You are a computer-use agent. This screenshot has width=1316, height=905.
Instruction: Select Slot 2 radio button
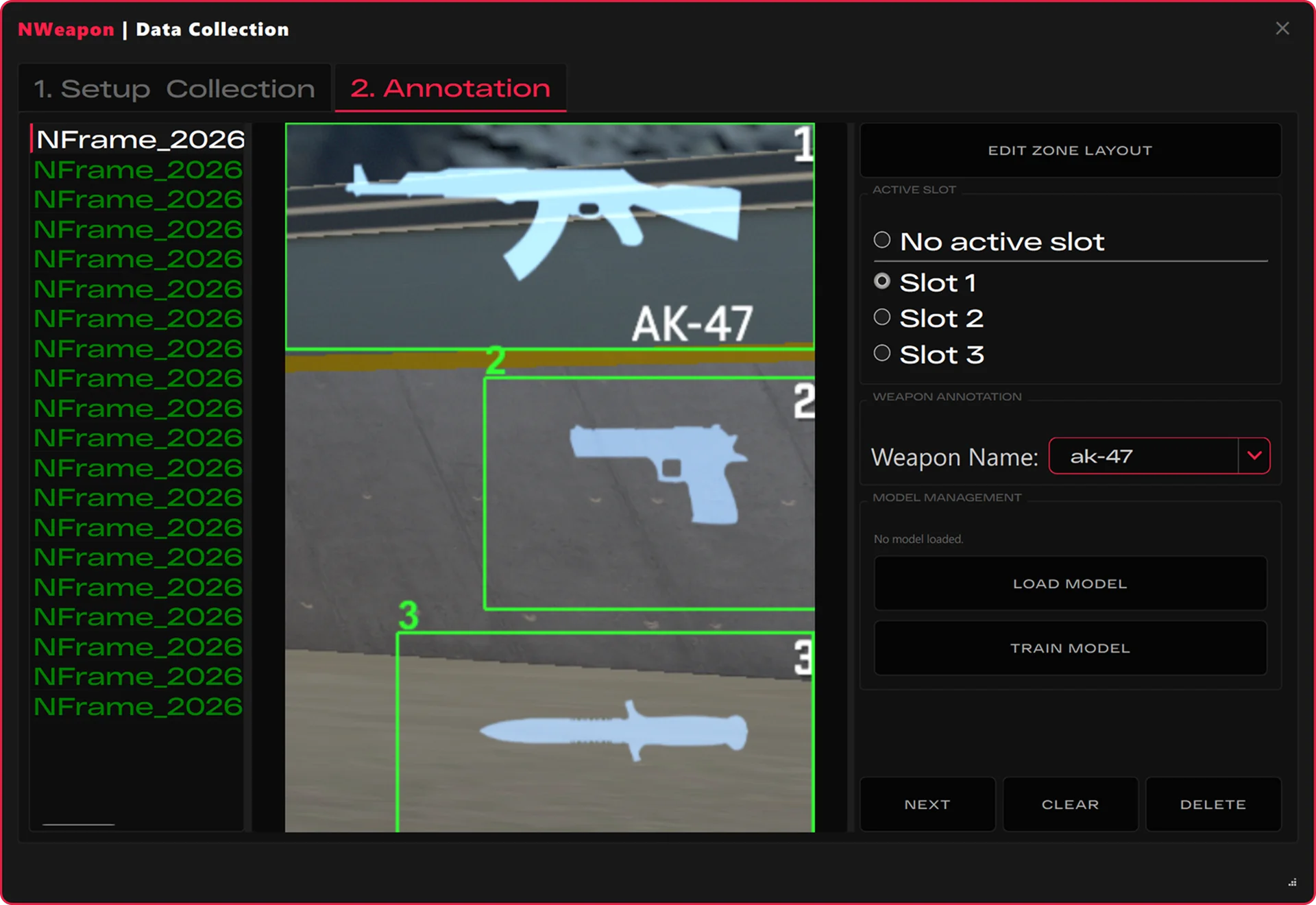coord(882,317)
